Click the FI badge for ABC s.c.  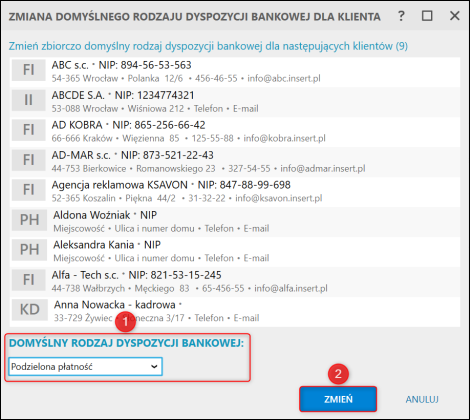point(29,70)
